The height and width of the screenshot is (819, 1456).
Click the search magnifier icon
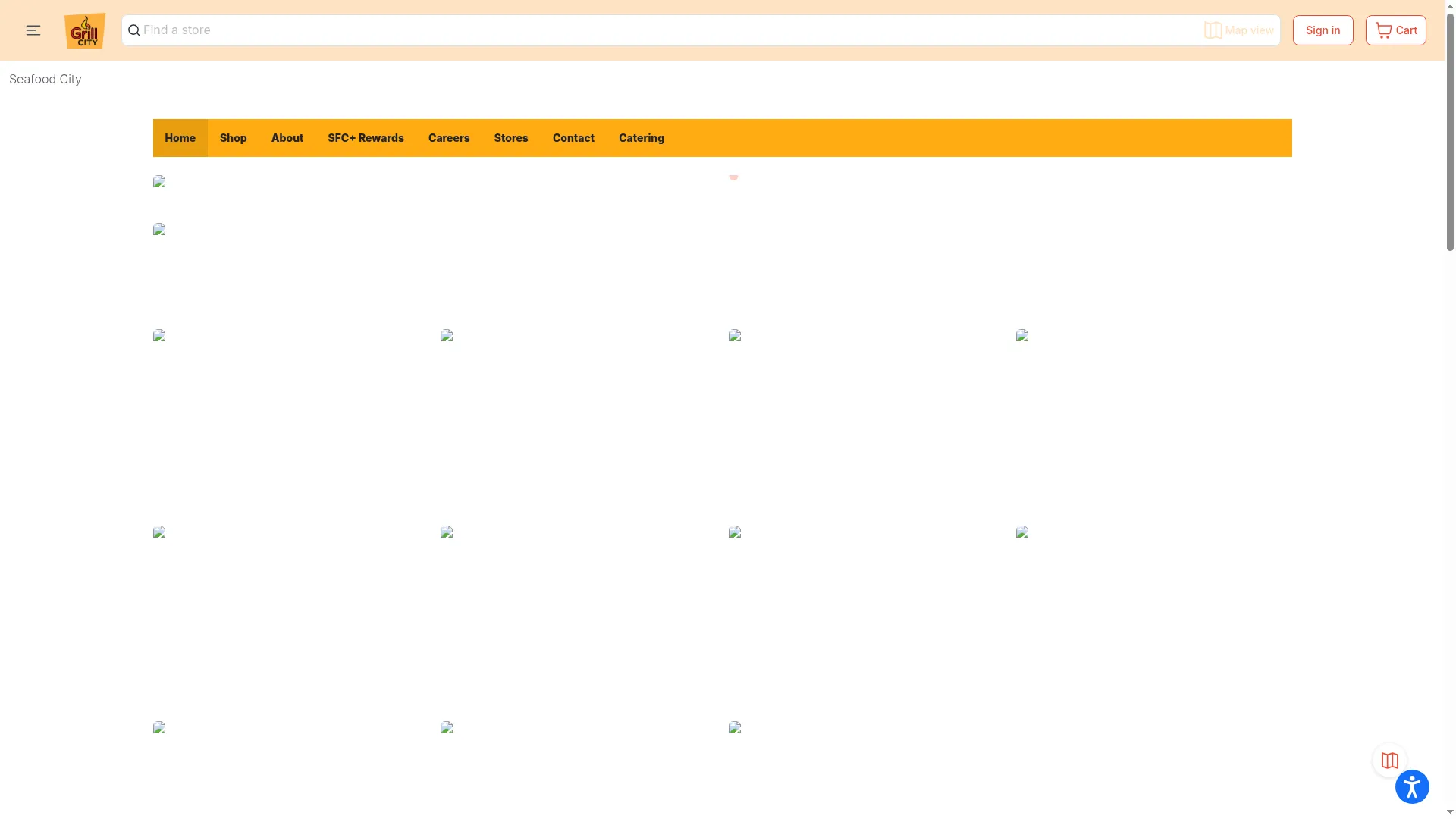pos(134,30)
